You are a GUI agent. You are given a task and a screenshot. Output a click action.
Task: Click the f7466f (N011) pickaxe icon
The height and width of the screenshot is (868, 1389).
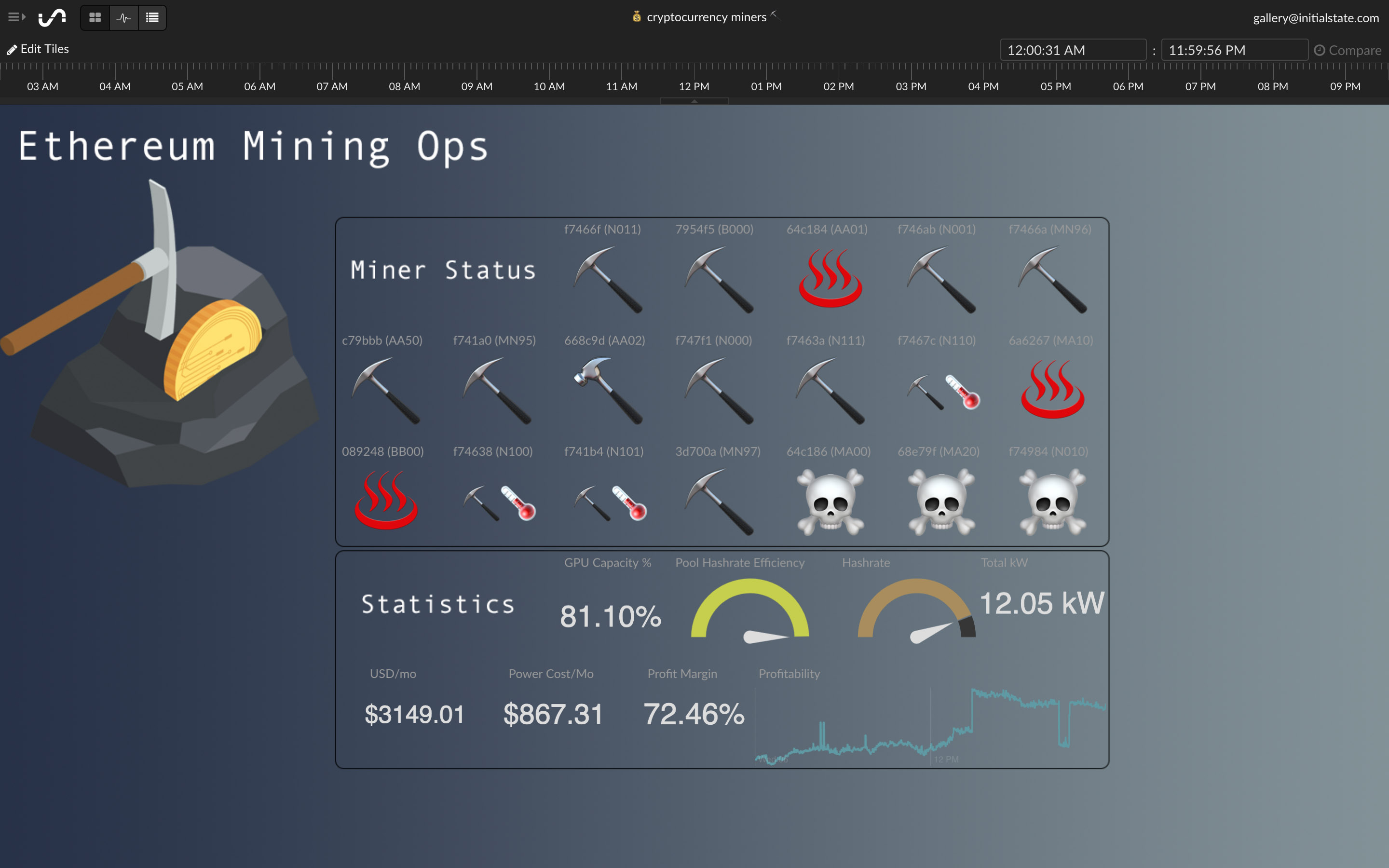[x=607, y=279]
